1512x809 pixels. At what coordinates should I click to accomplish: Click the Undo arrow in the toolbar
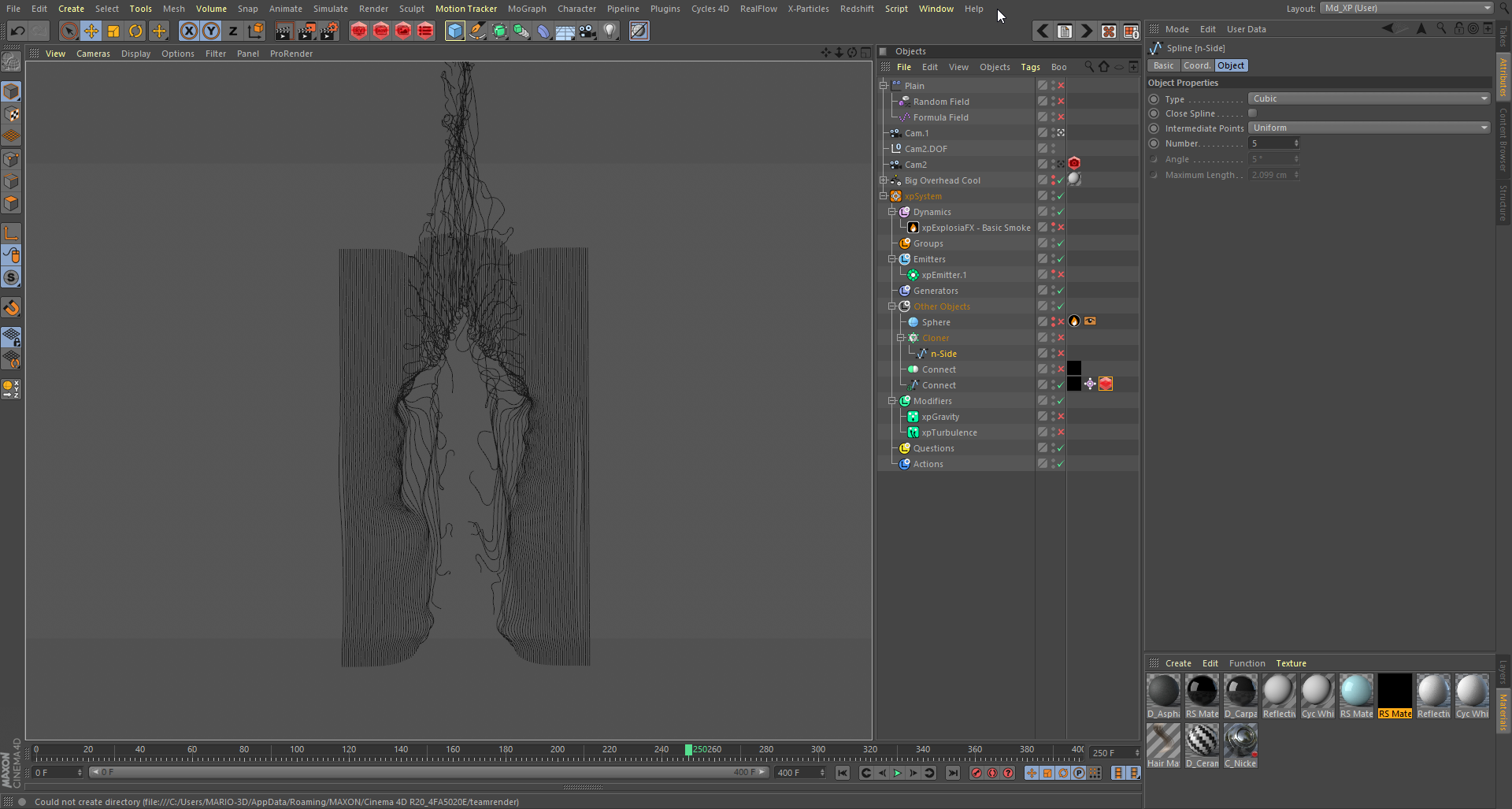click(17, 31)
